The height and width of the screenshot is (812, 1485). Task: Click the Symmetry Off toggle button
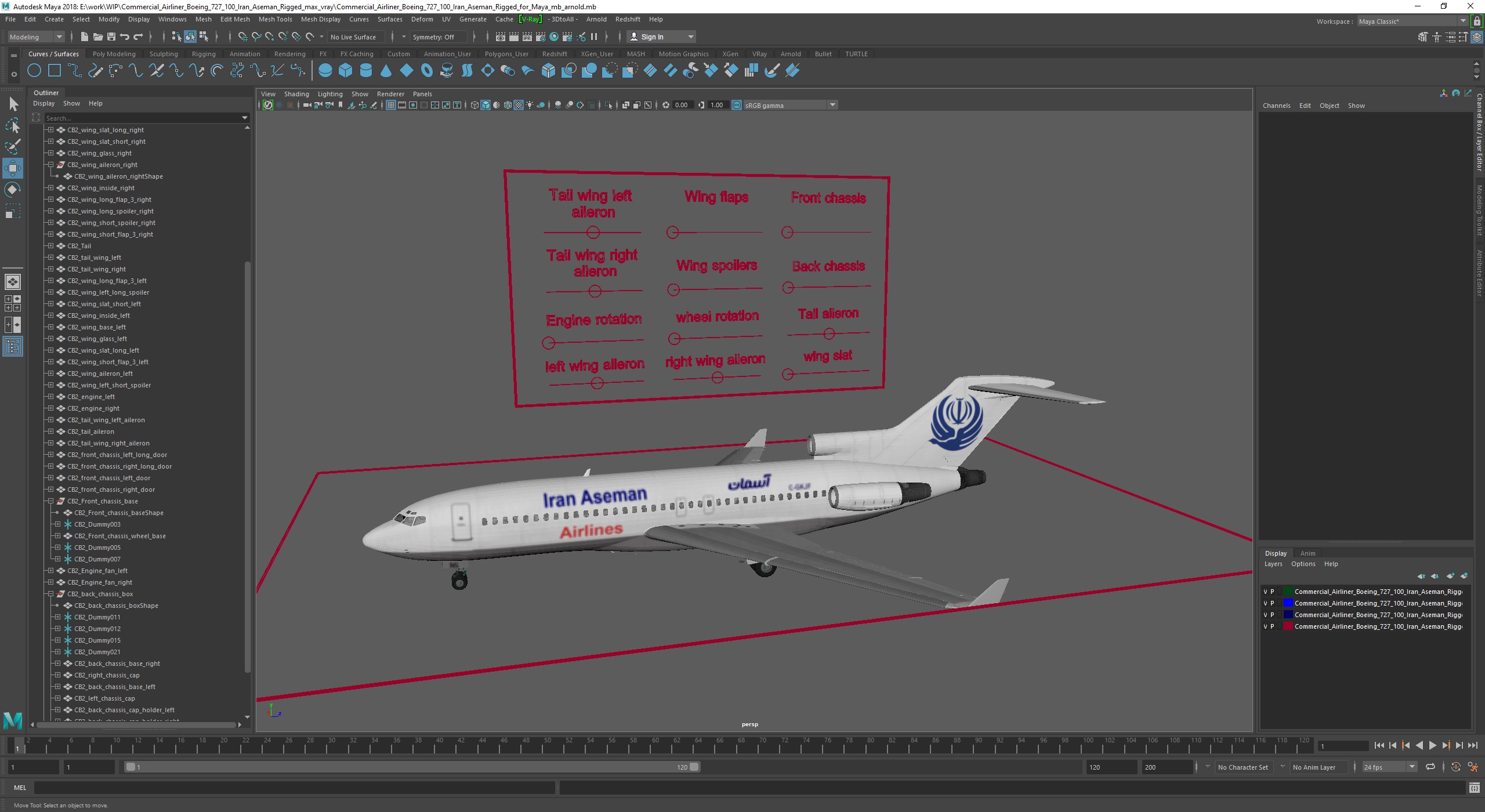pos(435,36)
